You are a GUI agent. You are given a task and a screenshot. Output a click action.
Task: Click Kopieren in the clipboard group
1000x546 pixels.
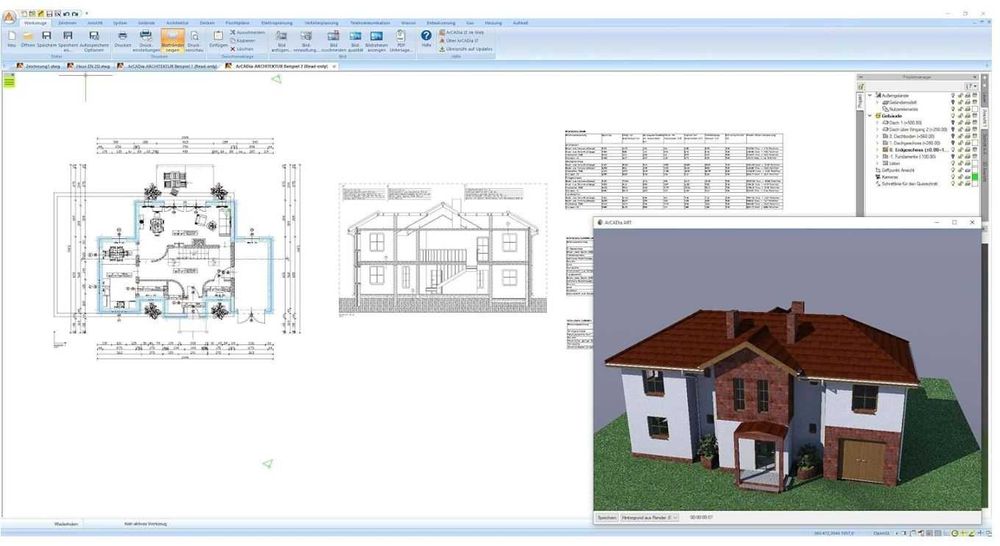click(243, 40)
